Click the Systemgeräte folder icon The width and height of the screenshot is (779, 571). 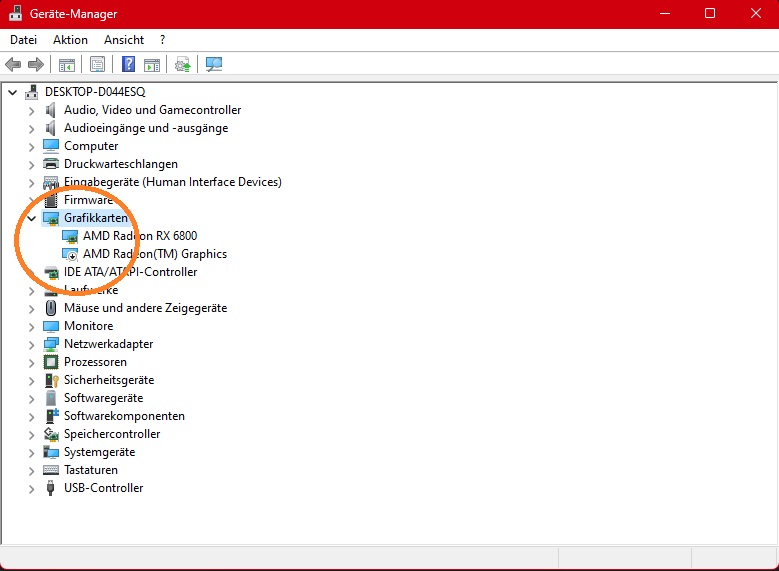pos(51,452)
